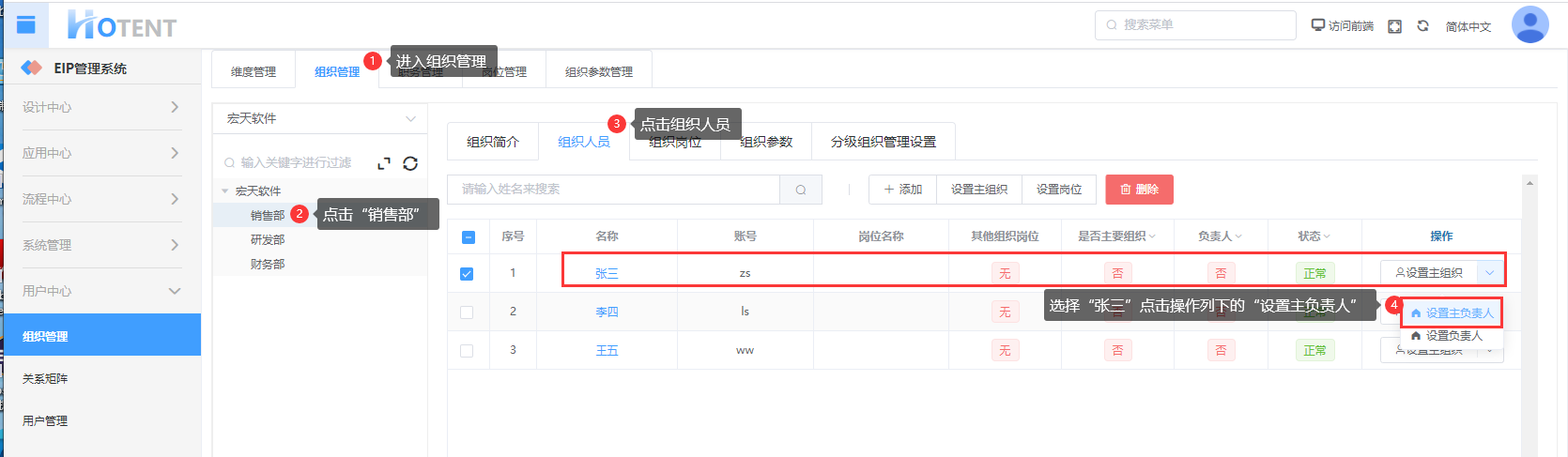Click the sidebar collapse menu icon
The image size is (1568, 457).
[26, 25]
